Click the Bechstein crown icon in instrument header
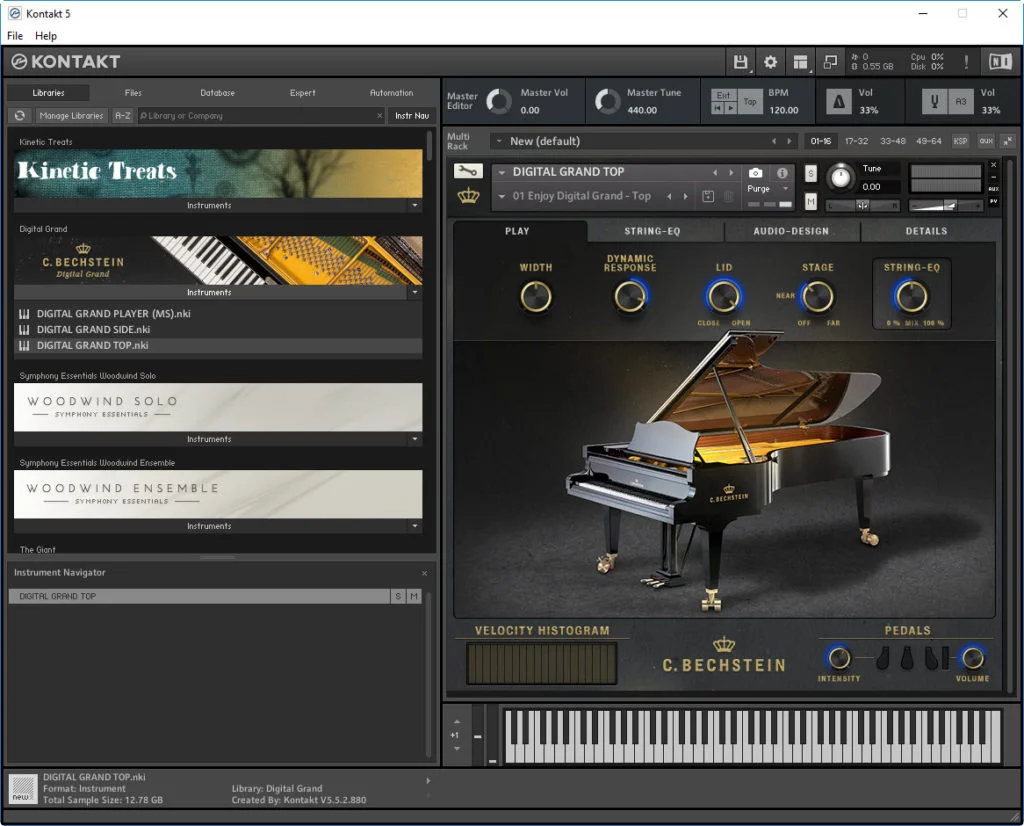 click(468, 195)
